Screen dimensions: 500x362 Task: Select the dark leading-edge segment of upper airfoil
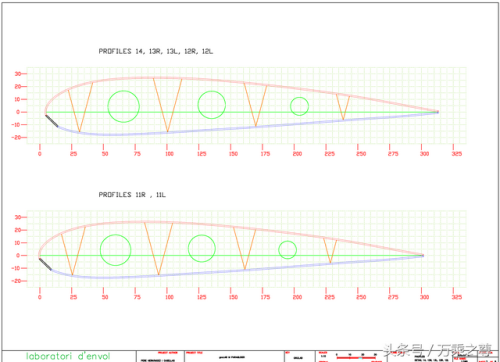[52, 121]
